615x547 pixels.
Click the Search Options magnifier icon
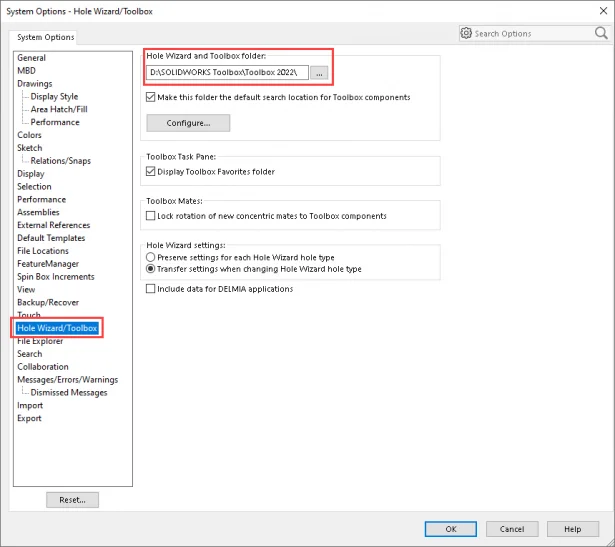pos(600,33)
